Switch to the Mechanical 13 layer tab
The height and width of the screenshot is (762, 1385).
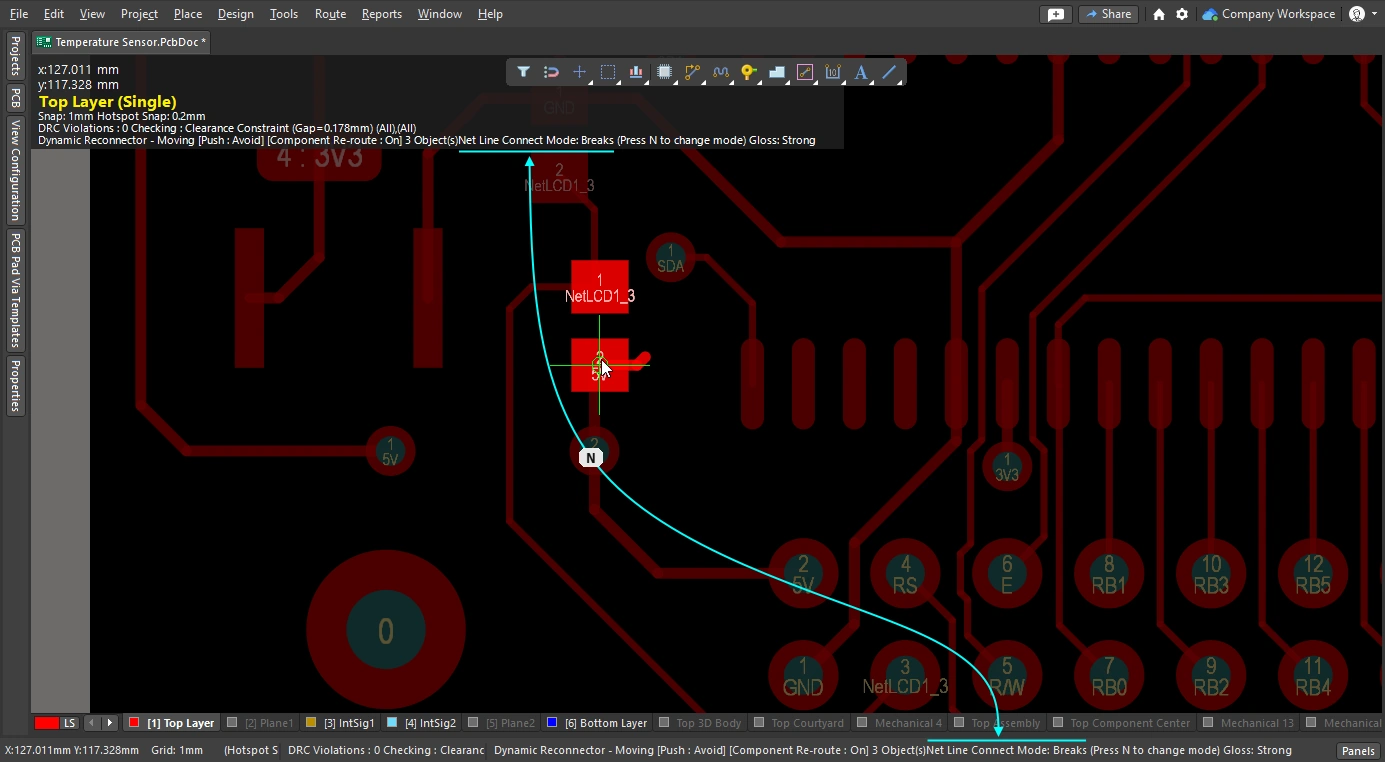(1249, 723)
